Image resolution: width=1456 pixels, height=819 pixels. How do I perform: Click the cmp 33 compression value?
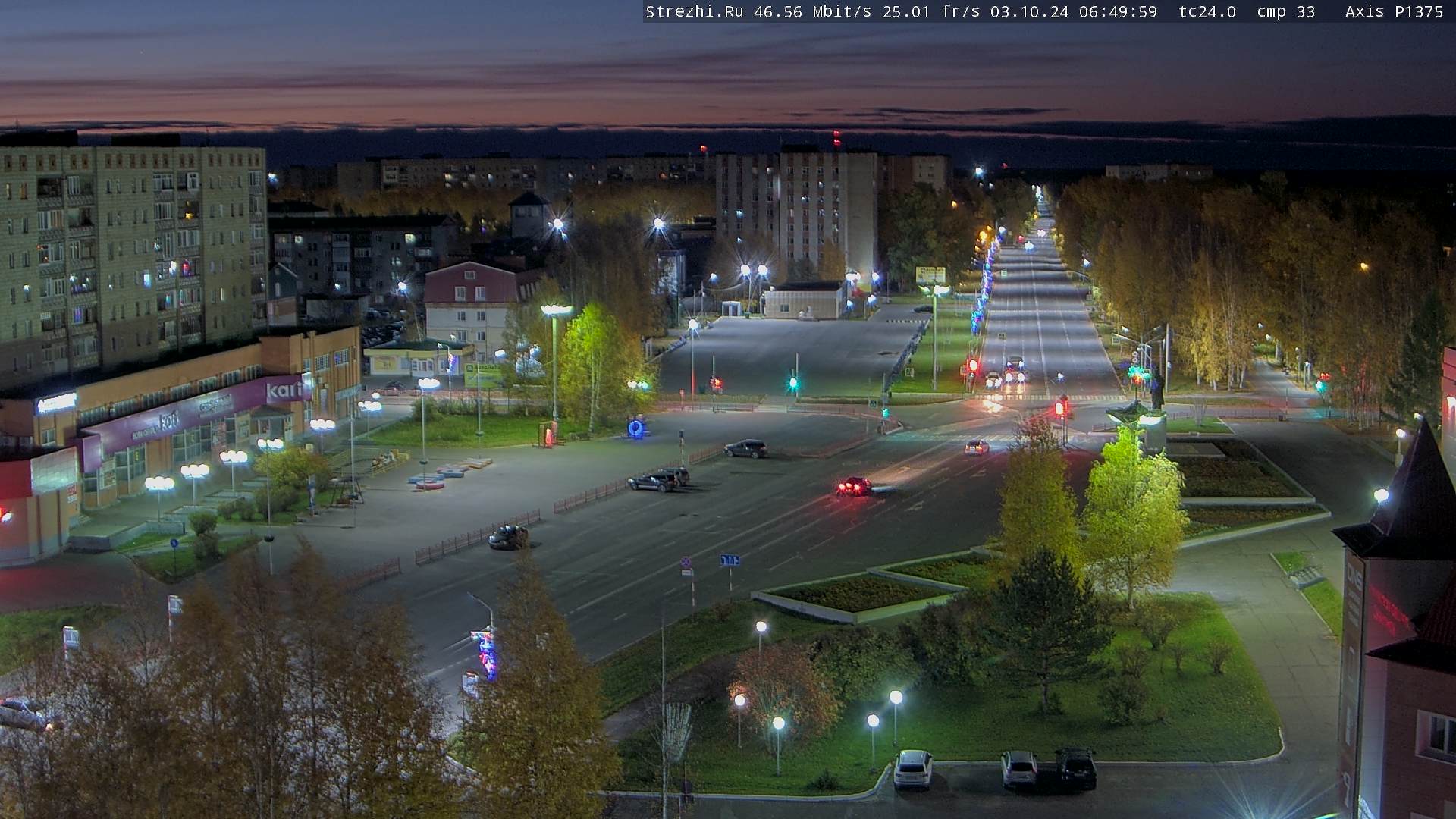[1286, 11]
